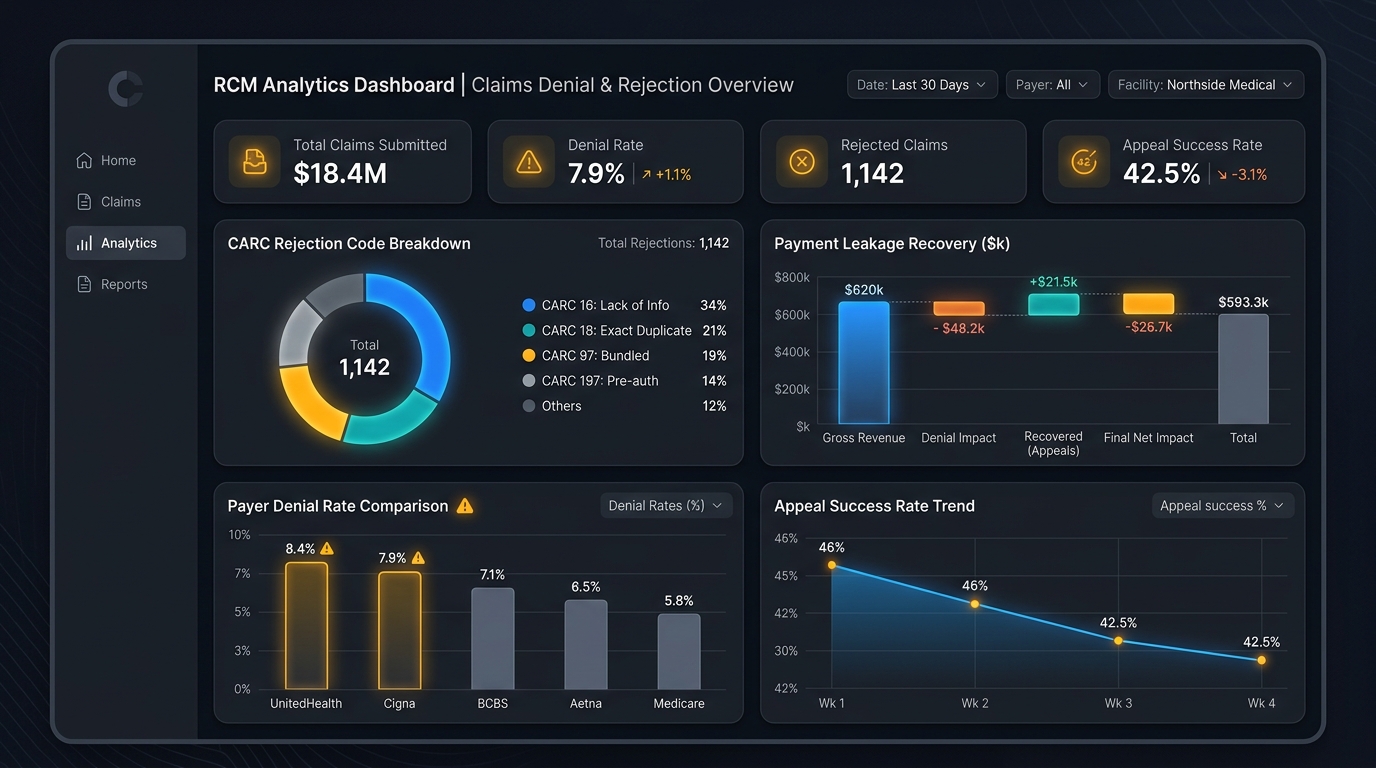
Task: Click the Appeal Success Rate circular icon
Action: click(1084, 162)
